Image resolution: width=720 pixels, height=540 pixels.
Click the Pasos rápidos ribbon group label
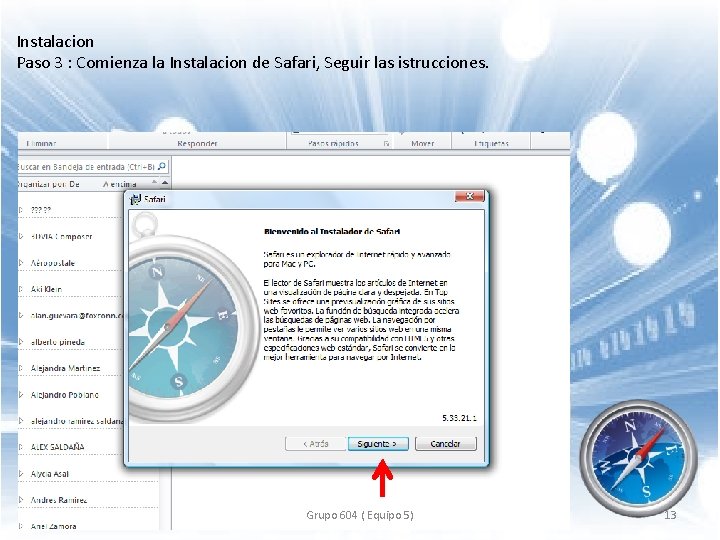[x=333, y=143]
